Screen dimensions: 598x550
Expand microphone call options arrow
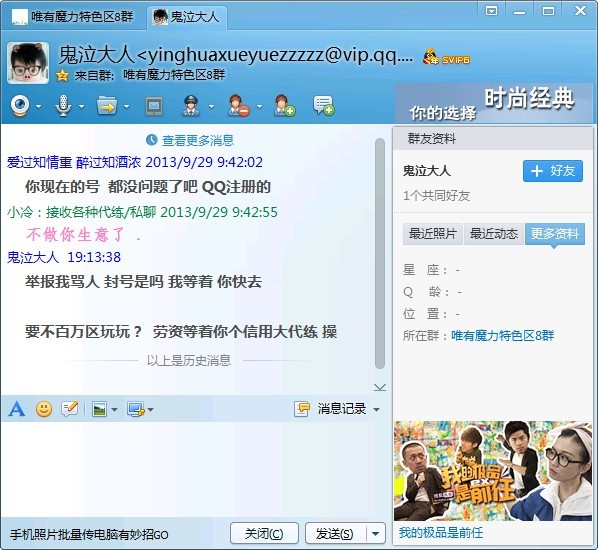click(x=81, y=106)
